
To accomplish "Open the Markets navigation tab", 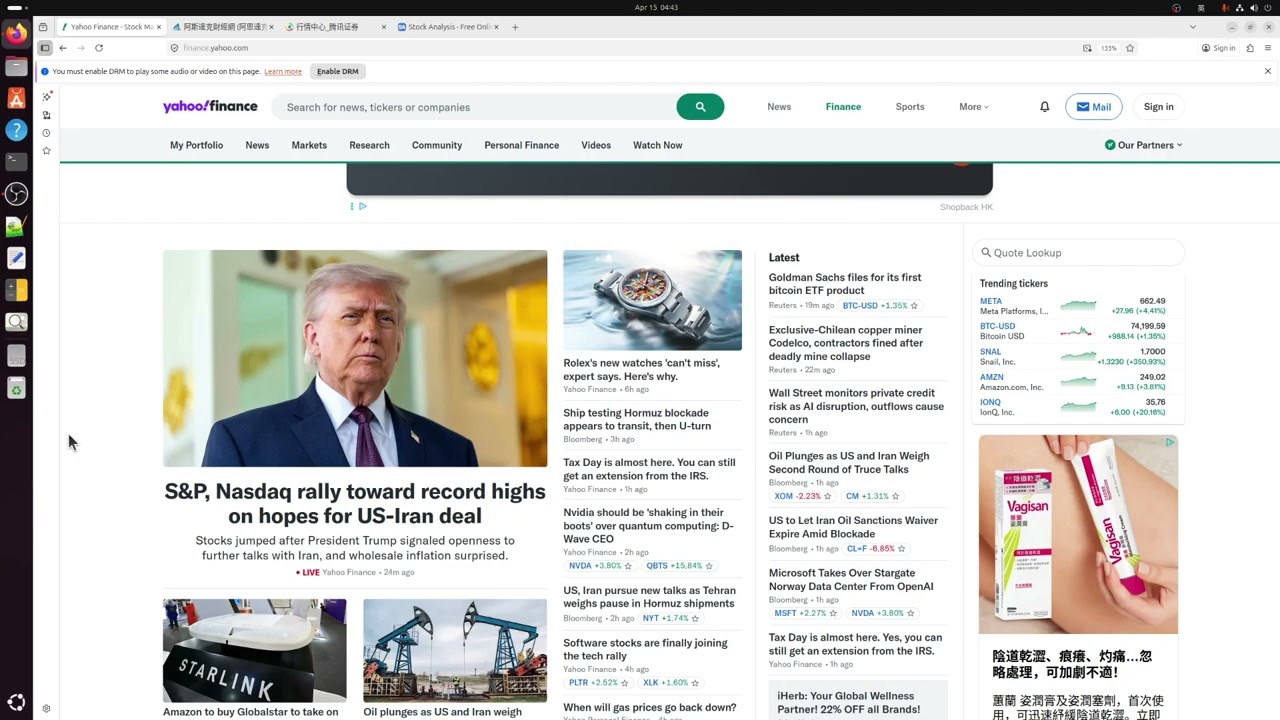I will tap(309, 145).
